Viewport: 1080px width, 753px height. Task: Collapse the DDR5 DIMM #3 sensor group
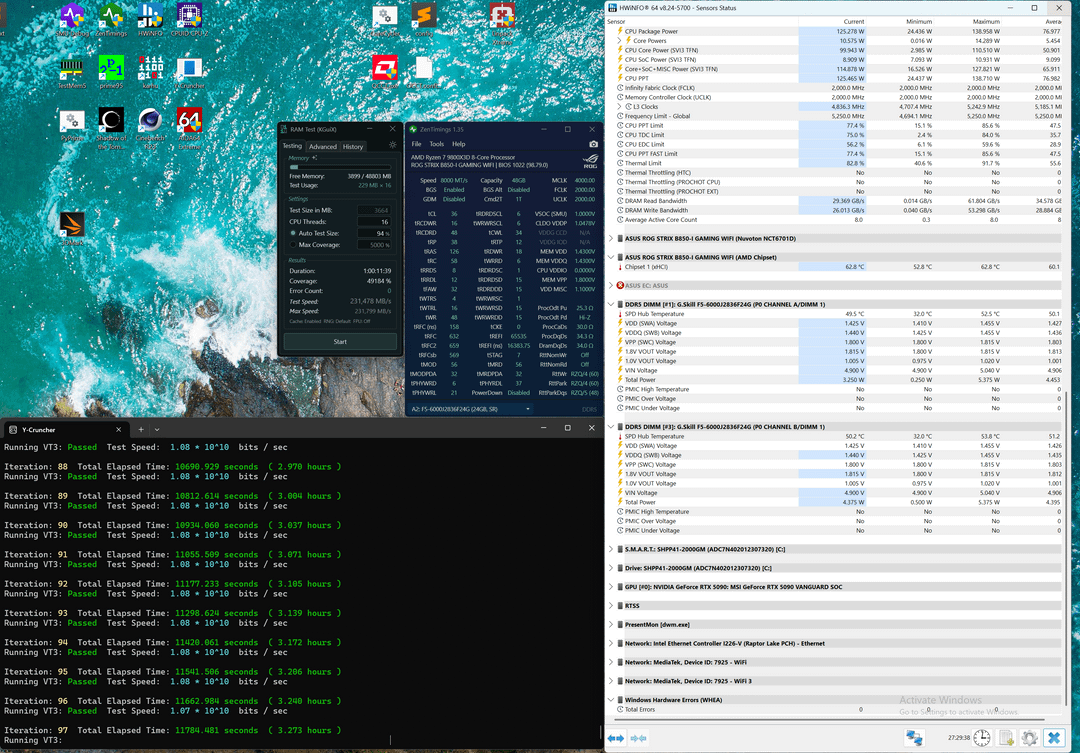pos(611,426)
